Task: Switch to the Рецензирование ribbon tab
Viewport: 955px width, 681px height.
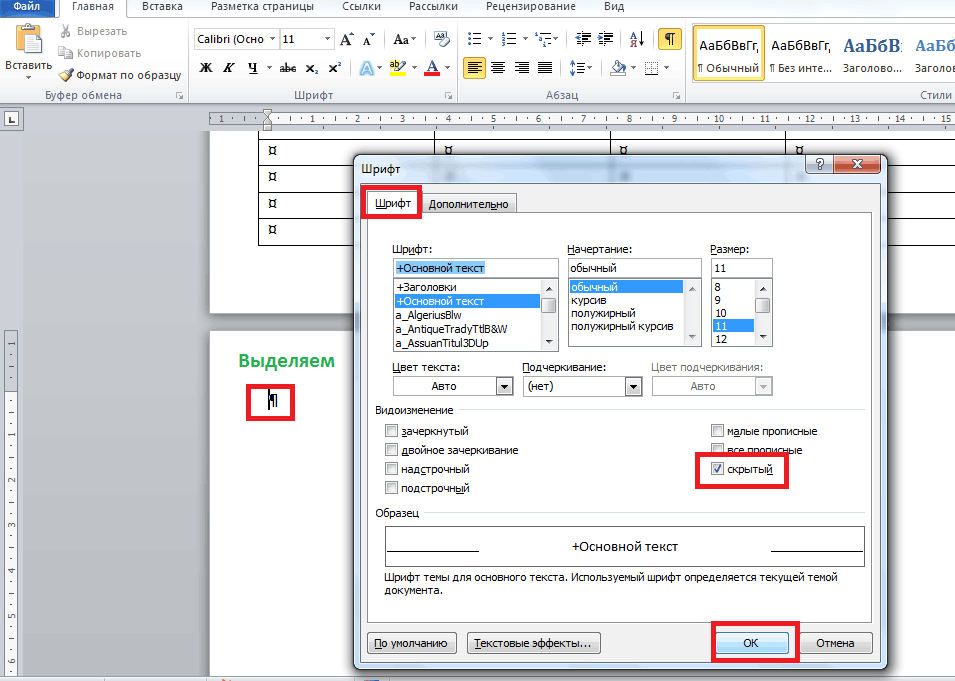Action: (530, 7)
